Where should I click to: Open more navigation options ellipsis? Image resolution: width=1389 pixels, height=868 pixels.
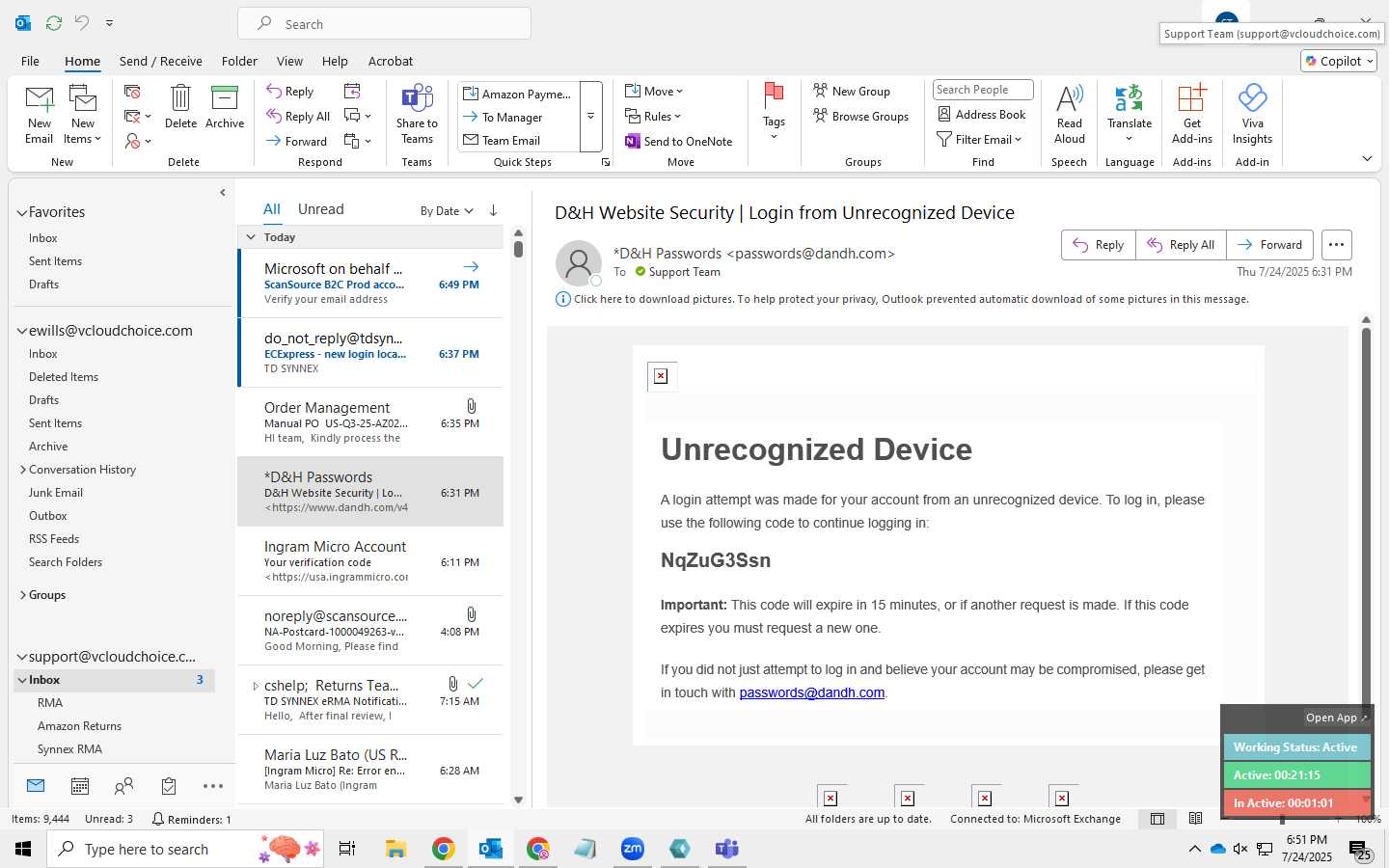pos(213,786)
